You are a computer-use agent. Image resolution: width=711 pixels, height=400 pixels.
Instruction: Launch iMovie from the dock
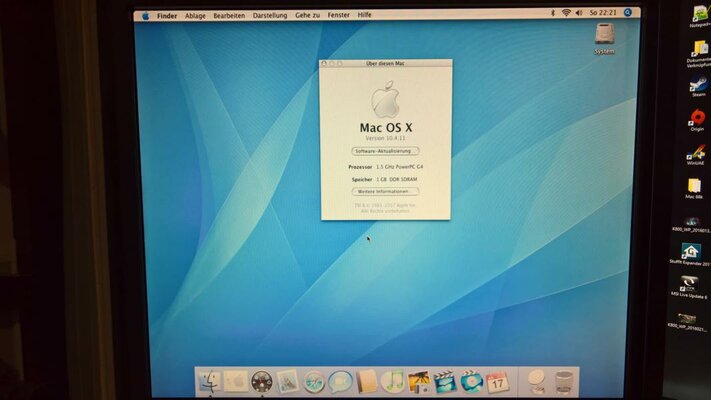coord(445,381)
